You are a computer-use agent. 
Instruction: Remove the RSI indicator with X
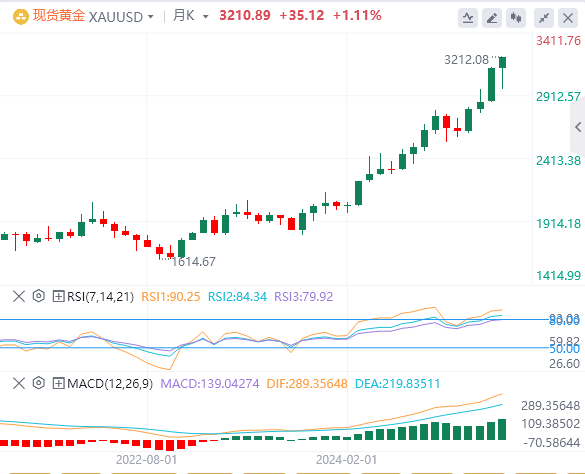coord(19,296)
